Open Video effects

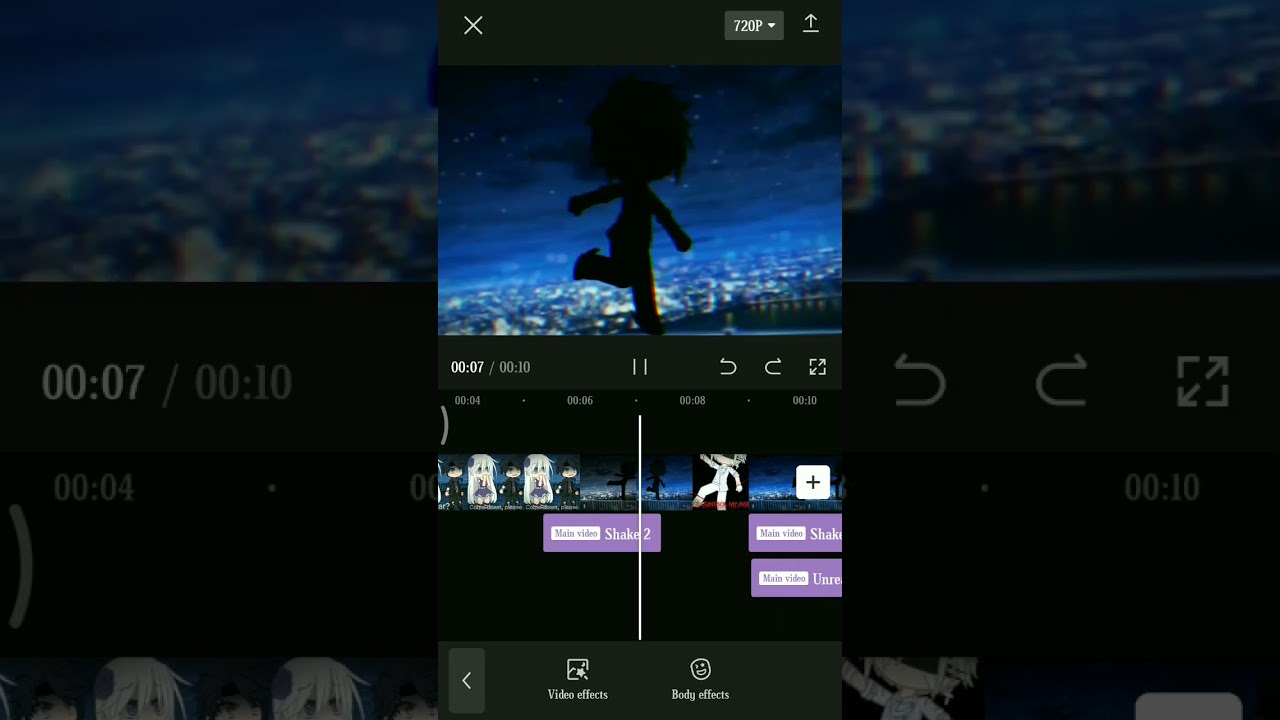[x=577, y=680]
